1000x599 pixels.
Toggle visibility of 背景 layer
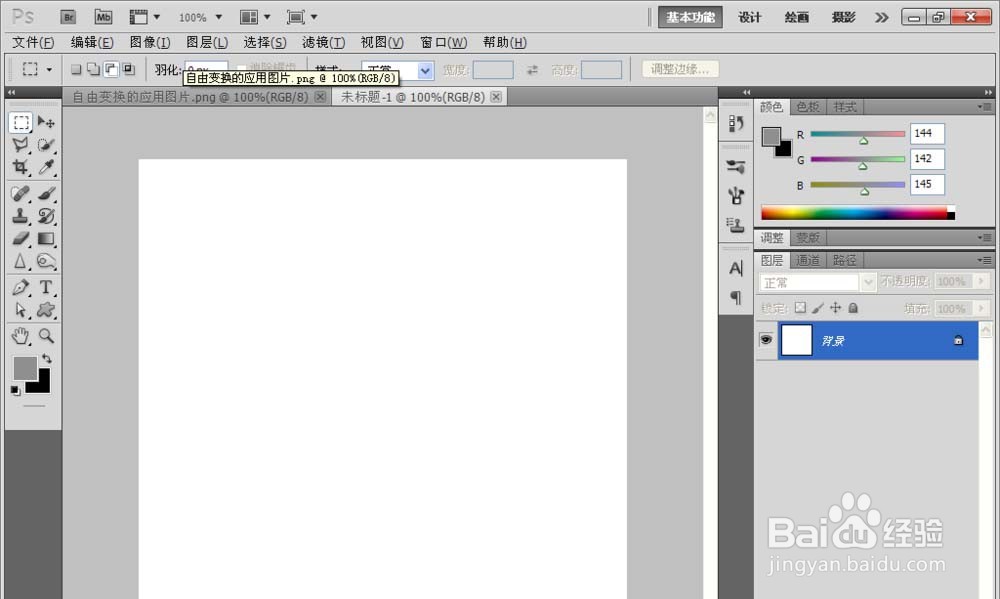766,340
